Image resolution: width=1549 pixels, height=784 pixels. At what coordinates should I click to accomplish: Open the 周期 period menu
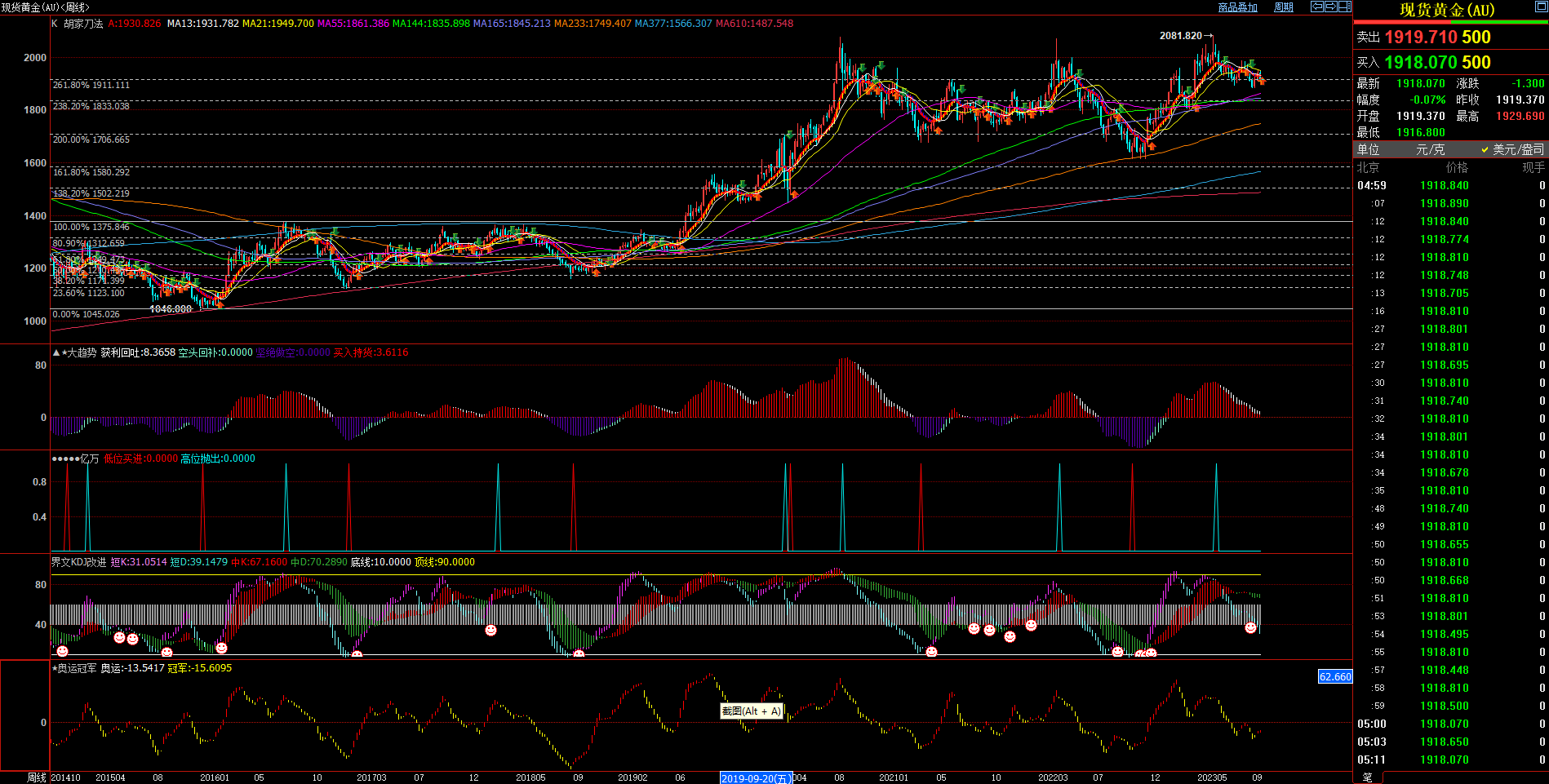tap(1284, 7)
